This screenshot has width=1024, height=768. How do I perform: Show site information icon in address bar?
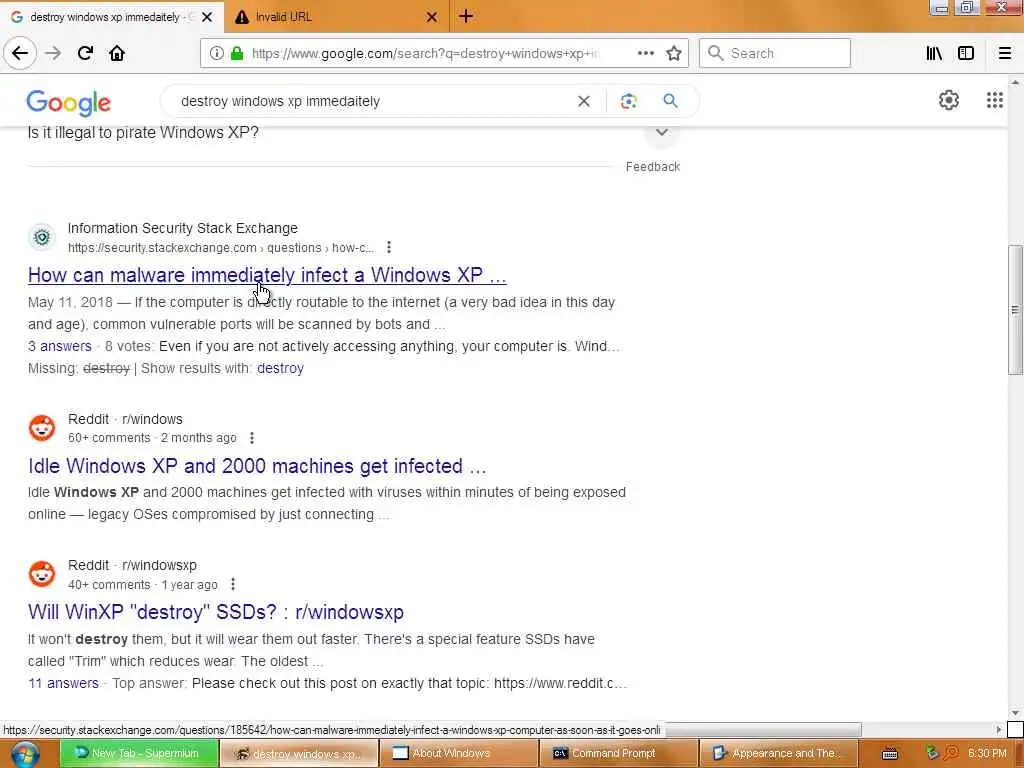216,53
